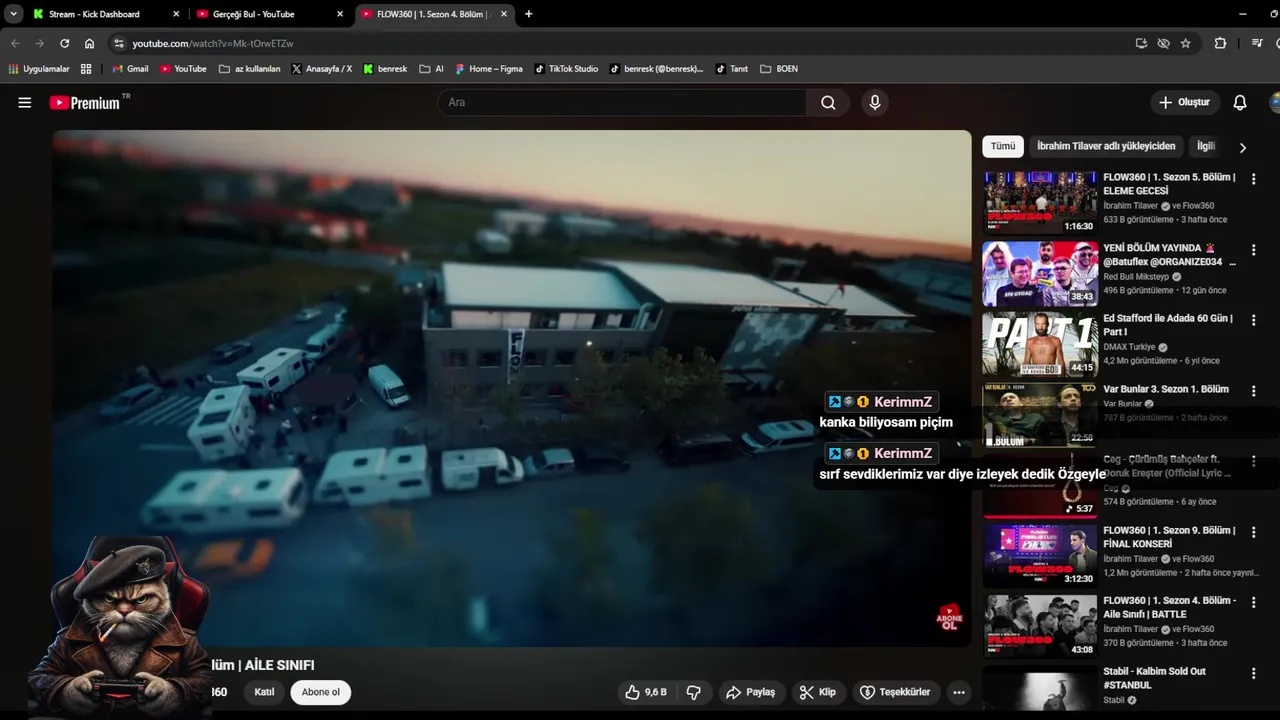1280x720 pixels.
Task: Open the media control icon in toolbar
Action: point(1257,43)
